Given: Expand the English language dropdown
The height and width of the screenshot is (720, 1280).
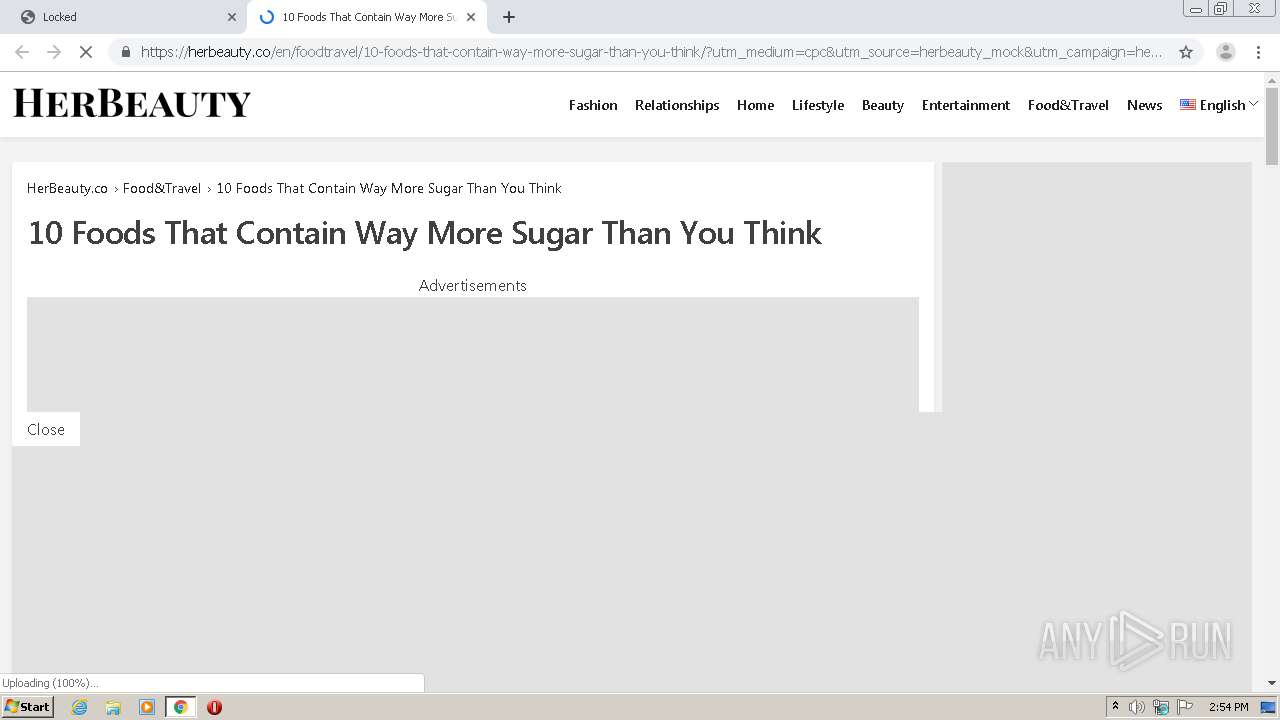Looking at the screenshot, I should [x=1219, y=105].
